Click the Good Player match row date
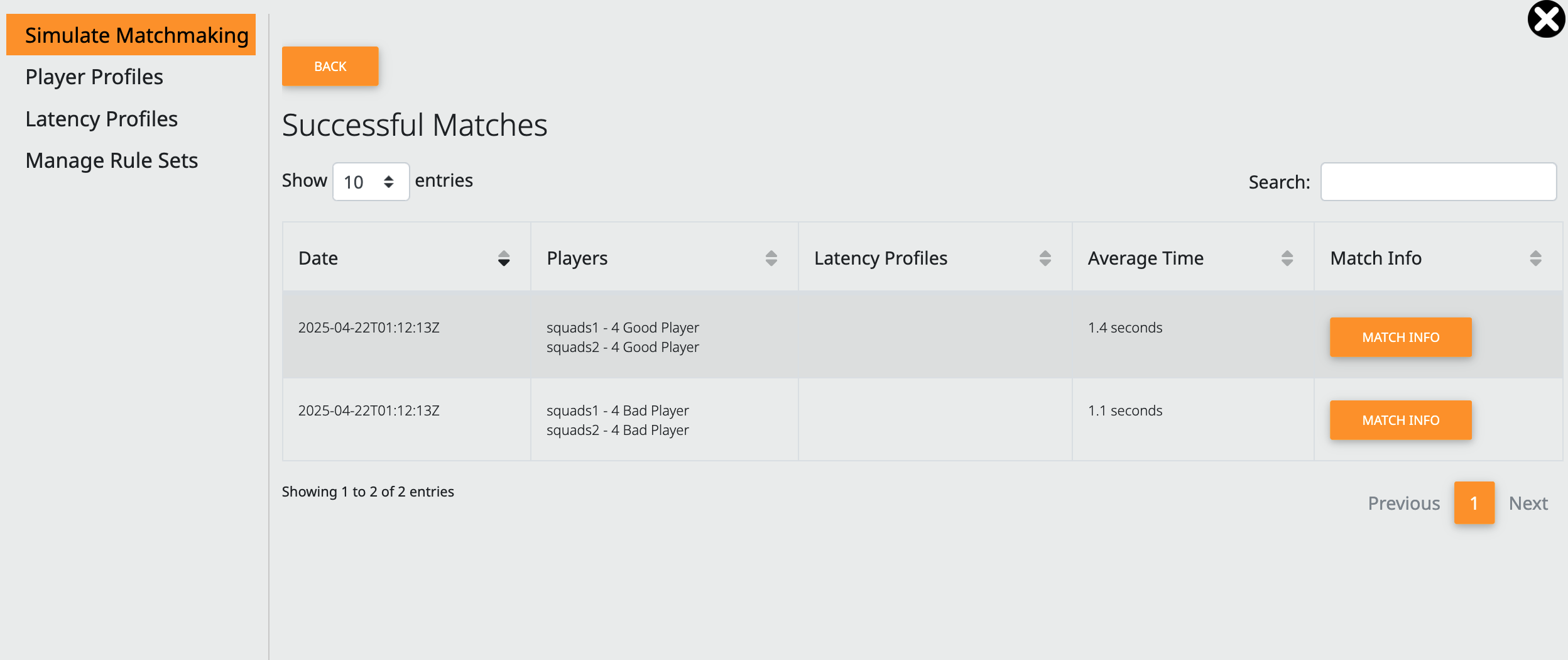Image resolution: width=1568 pixels, height=660 pixels. tap(369, 327)
